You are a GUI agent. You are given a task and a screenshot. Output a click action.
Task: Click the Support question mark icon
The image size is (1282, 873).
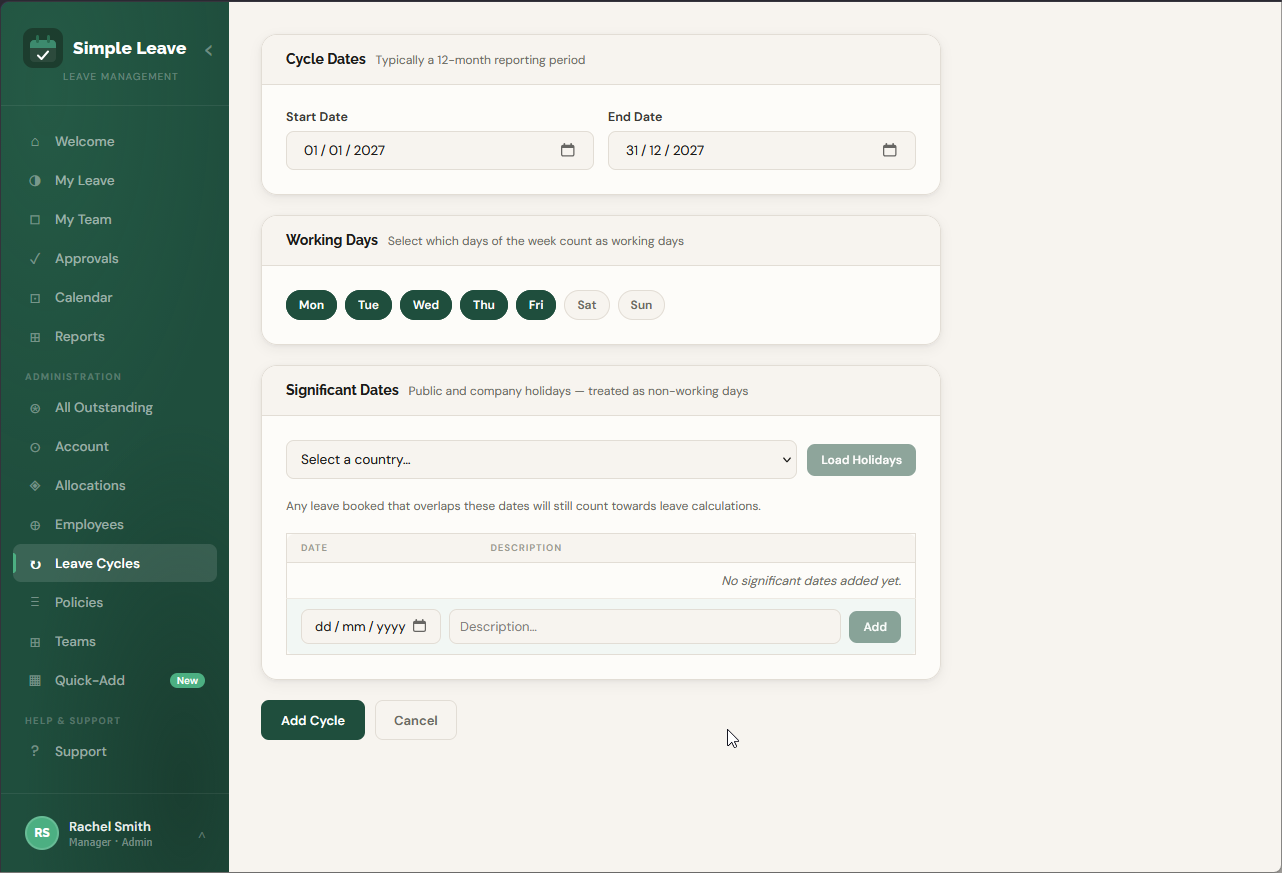35,752
